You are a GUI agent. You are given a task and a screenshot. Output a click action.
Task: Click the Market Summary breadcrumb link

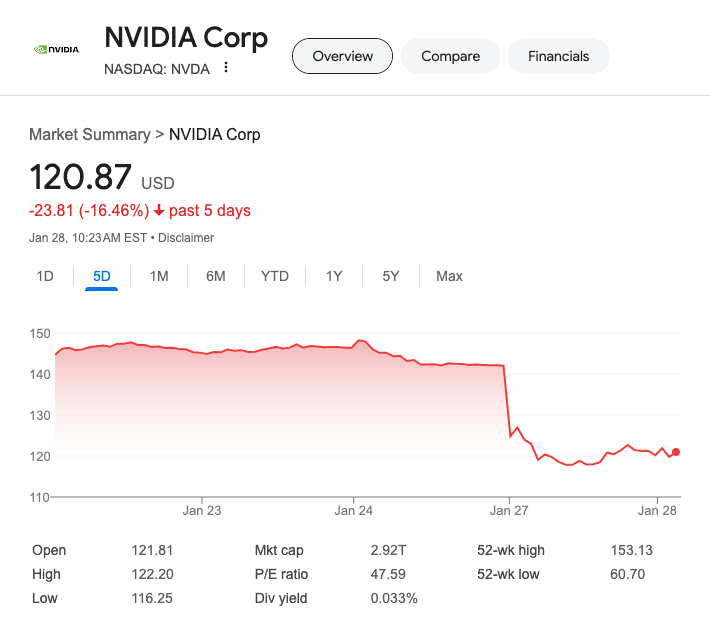89,134
